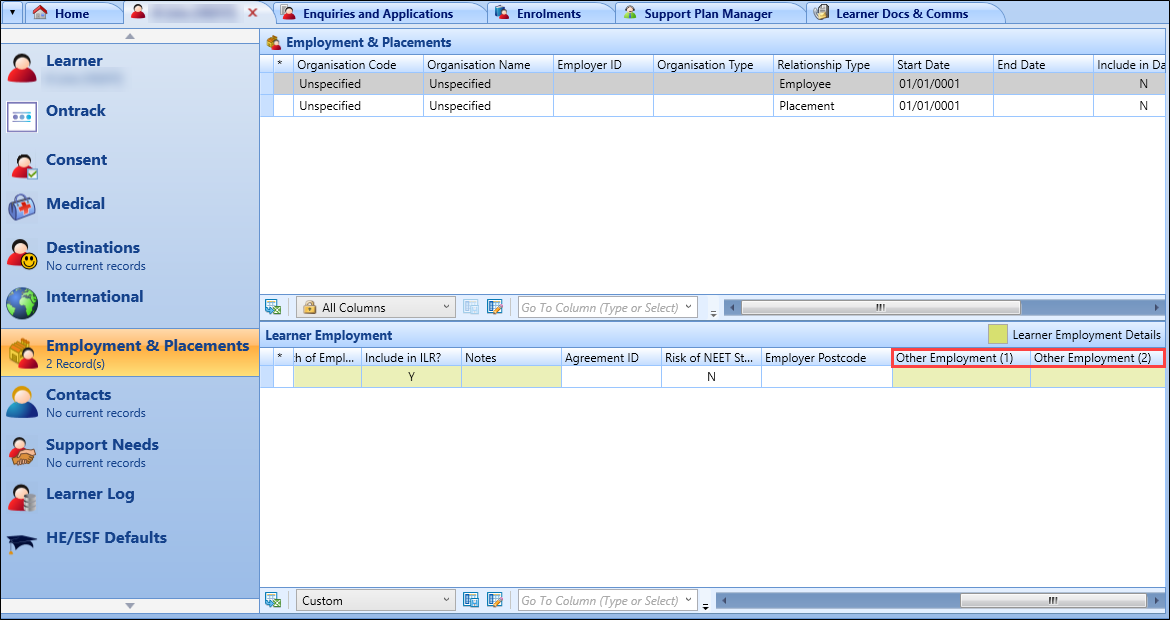1170x620 pixels.
Task: Click the Support Needs label
Action: [x=102, y=445]
